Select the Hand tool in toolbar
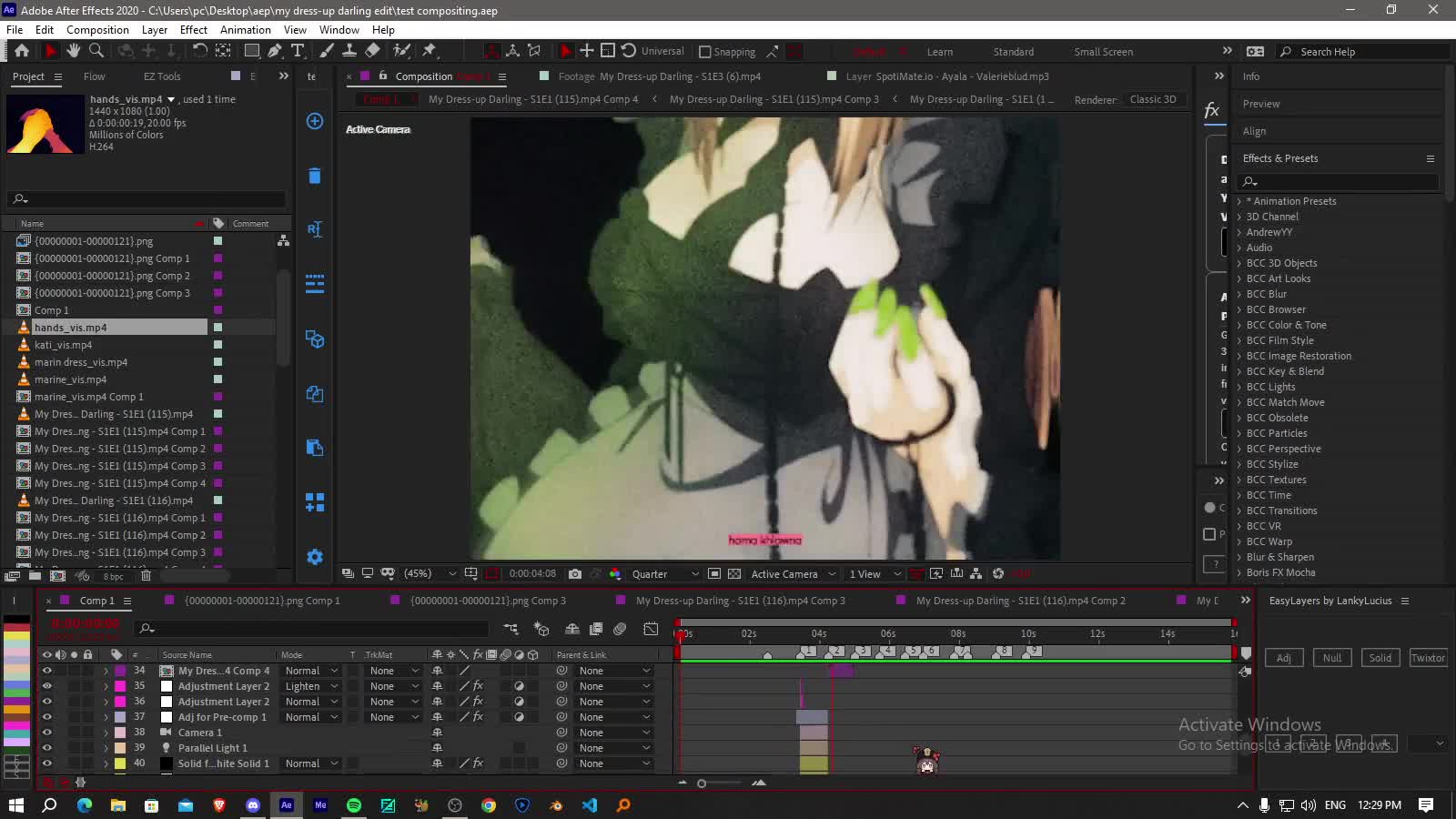The height and width of the screenshot is (819, 1456). click(x=74, y=51)
